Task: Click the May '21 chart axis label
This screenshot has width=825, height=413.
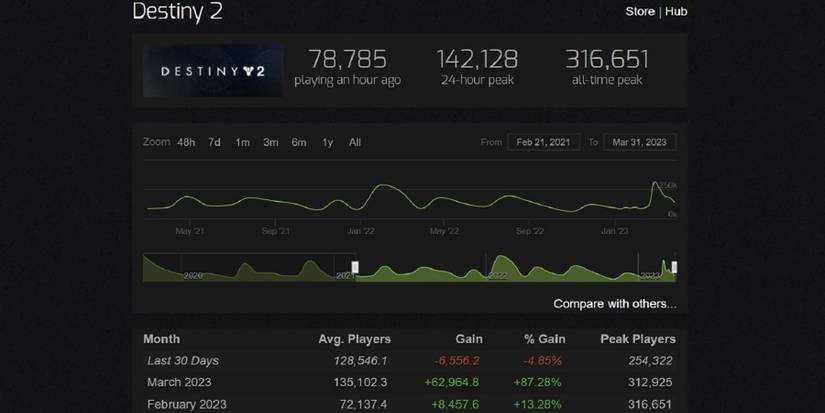Action: [189, 231]
